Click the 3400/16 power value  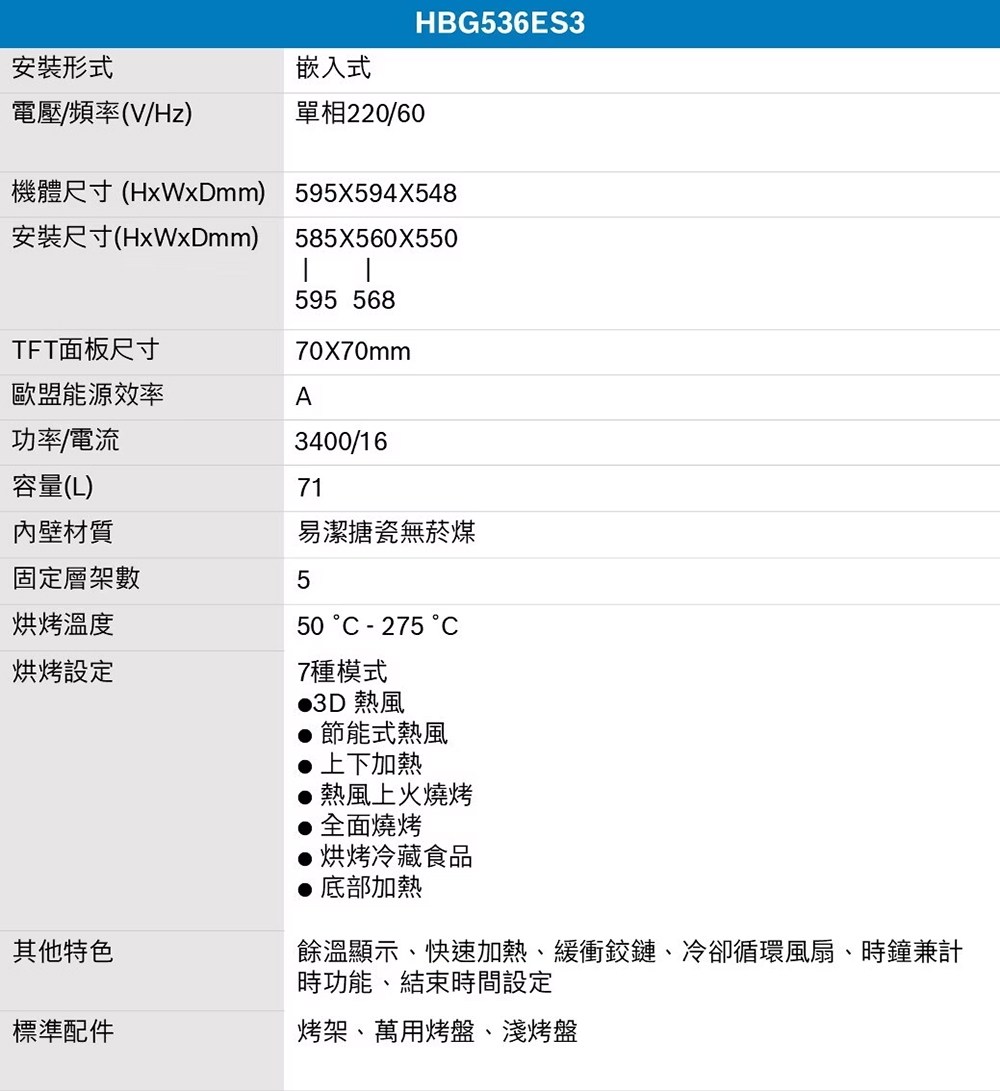341,442
